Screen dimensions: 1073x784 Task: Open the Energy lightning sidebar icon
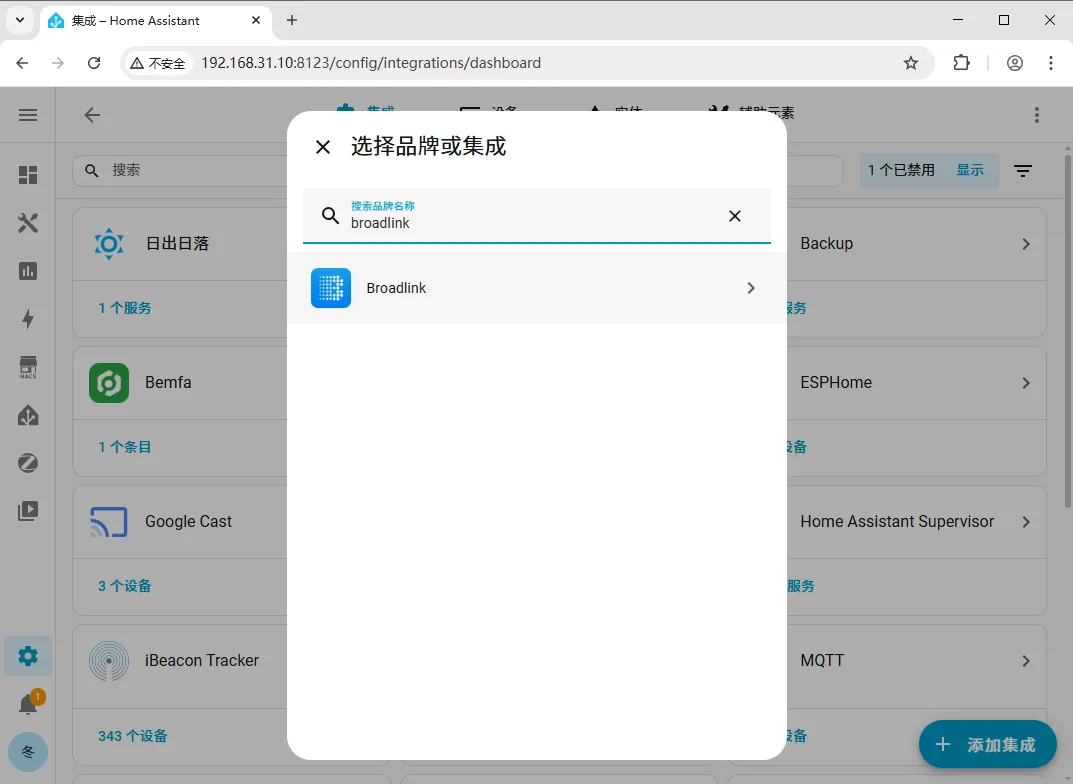(x=28, y=319)
